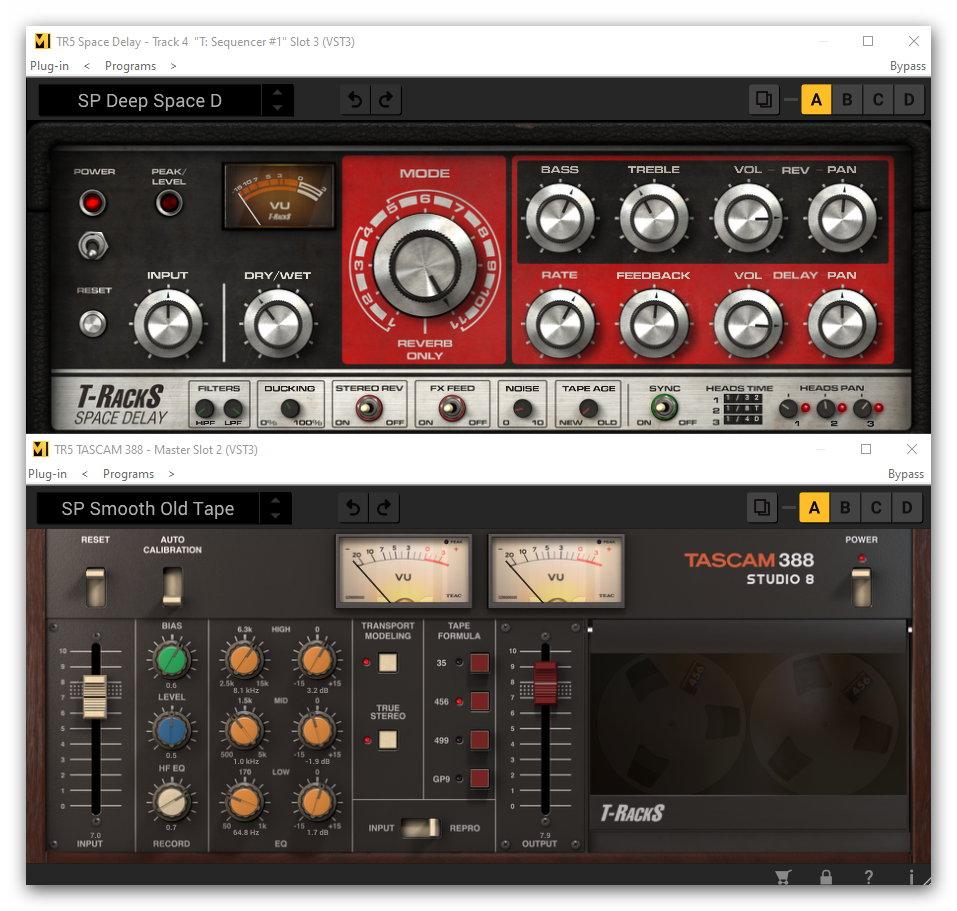Click the right TASCAM VU meter
The image size is (957, 911).
pyautogui.click(x=556, y=571)
